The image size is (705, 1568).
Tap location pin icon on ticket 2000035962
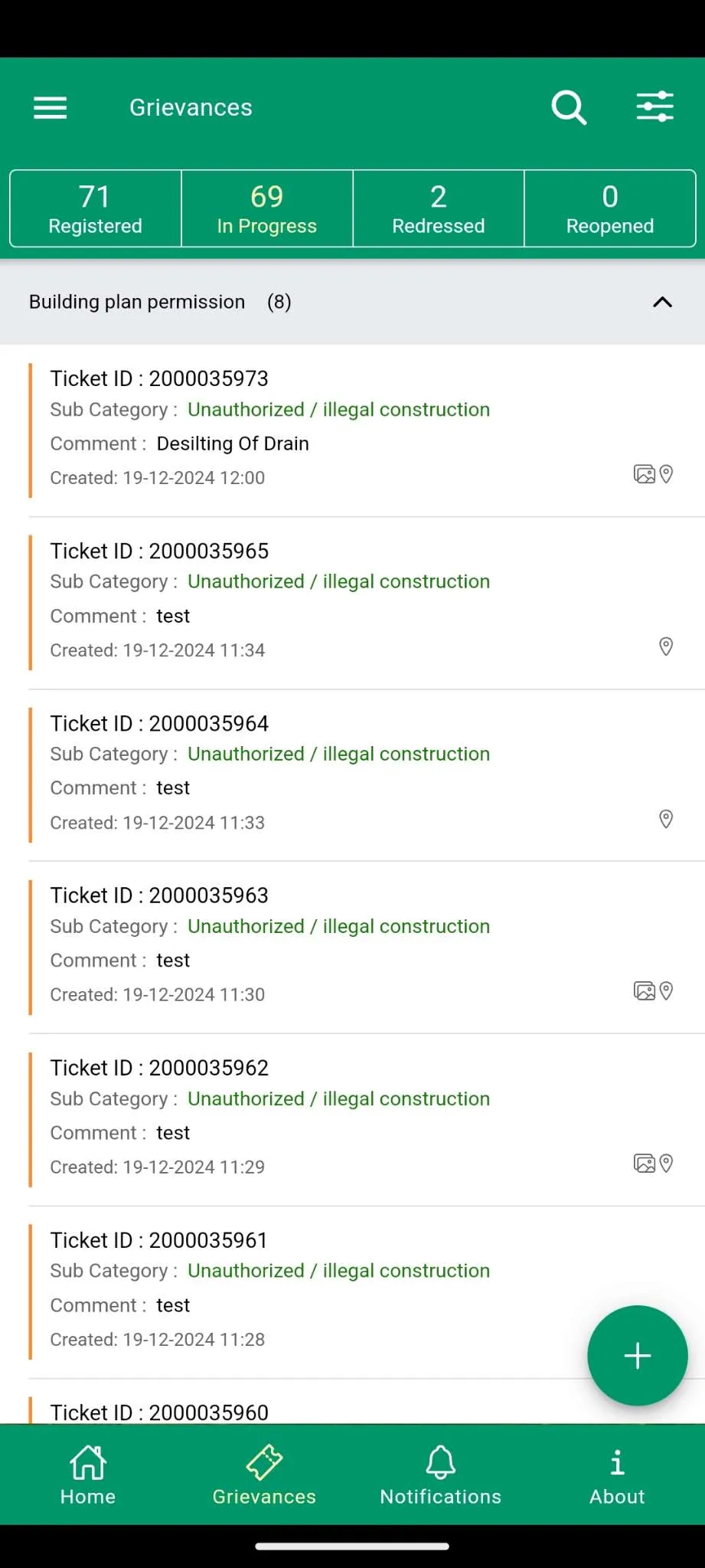pyautogui.click(x=666, y=1164)
